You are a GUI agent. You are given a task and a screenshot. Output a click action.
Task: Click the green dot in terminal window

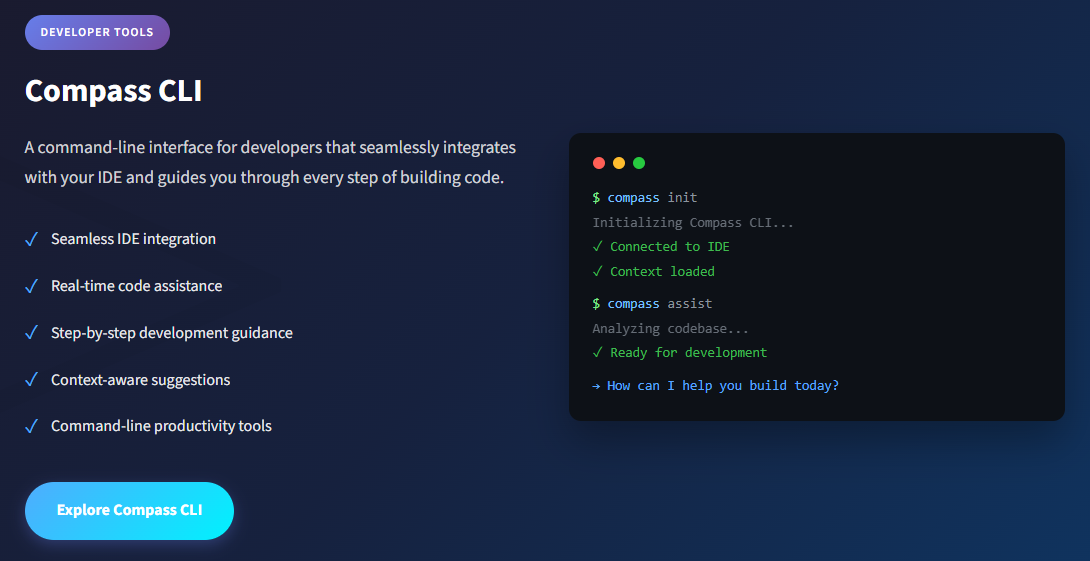pyautogui.click(x=639, y=163)
